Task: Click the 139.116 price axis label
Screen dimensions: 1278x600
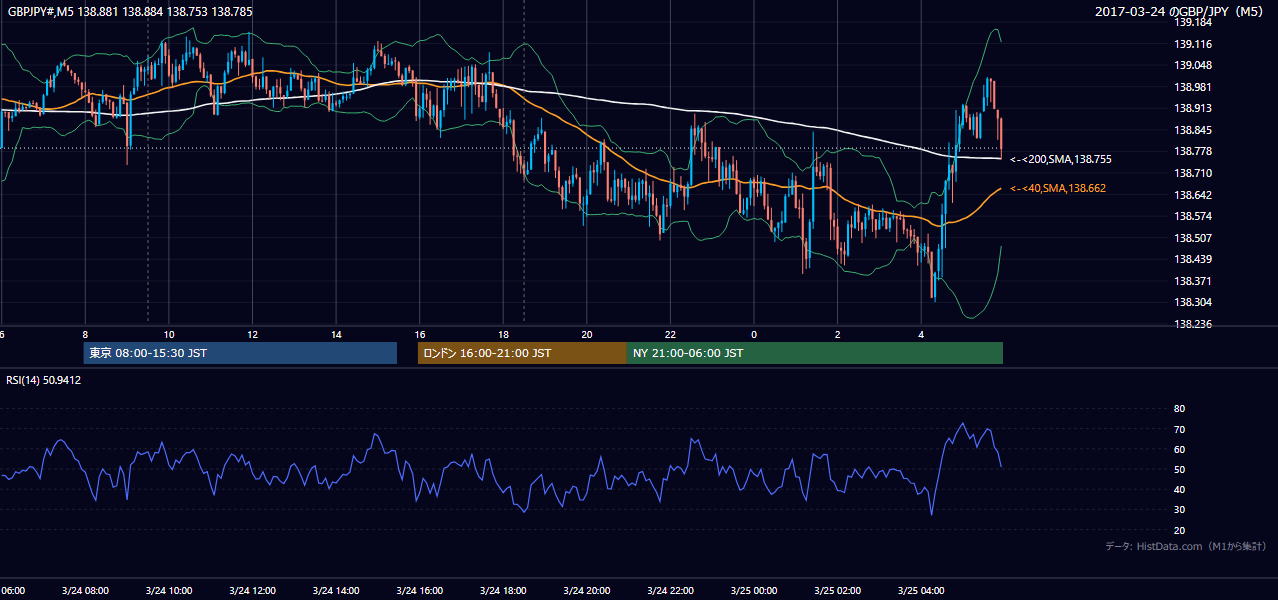Action: [1193, 44]
